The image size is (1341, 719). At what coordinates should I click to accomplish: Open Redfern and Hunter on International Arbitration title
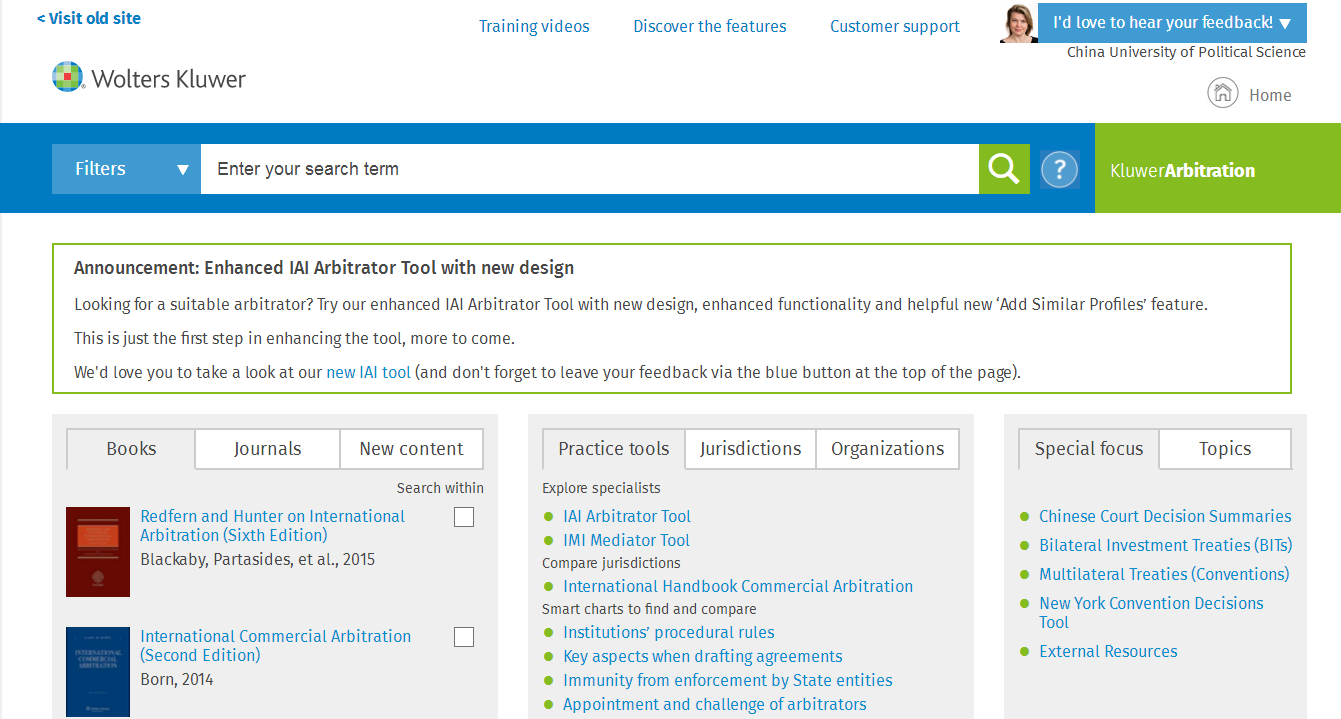pos(273,525)
